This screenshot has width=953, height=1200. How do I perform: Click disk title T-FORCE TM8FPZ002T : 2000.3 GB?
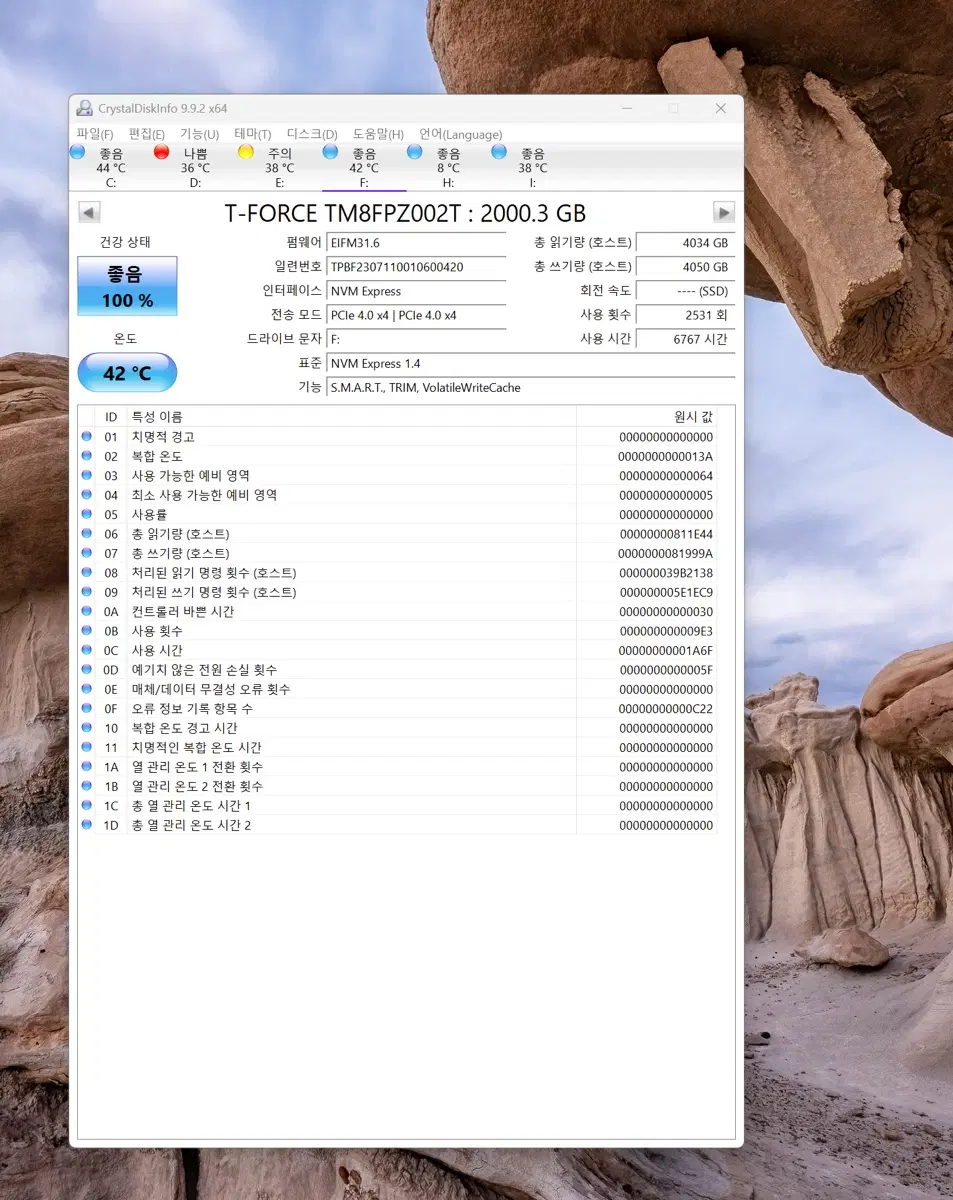point(405,213)
